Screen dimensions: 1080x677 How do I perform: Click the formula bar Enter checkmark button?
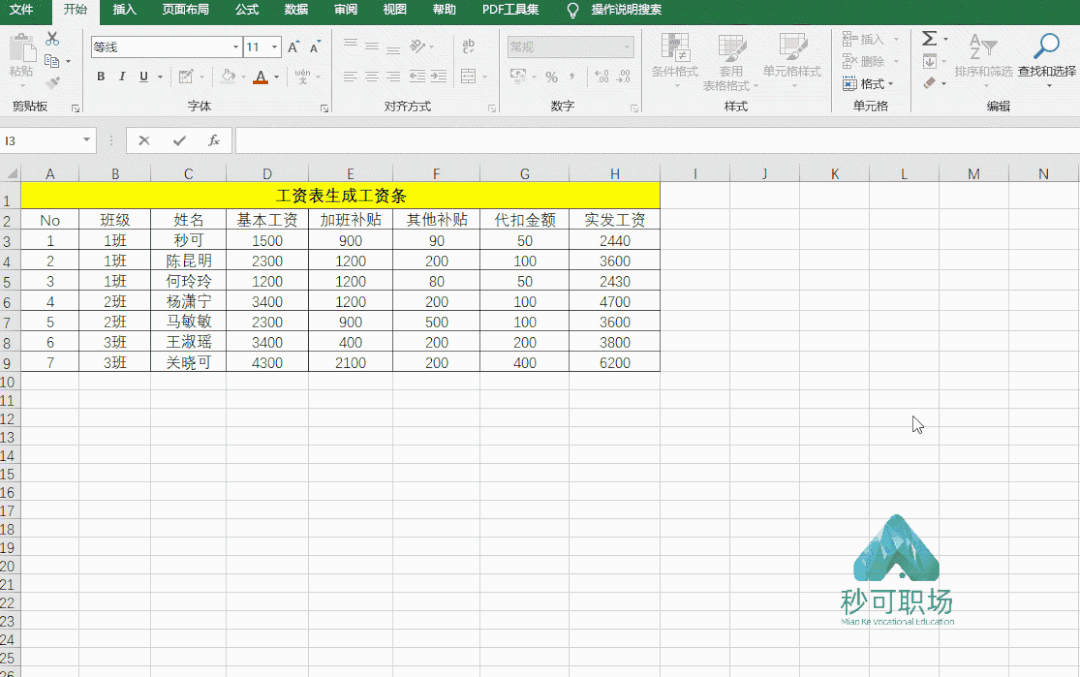point(180,140)
